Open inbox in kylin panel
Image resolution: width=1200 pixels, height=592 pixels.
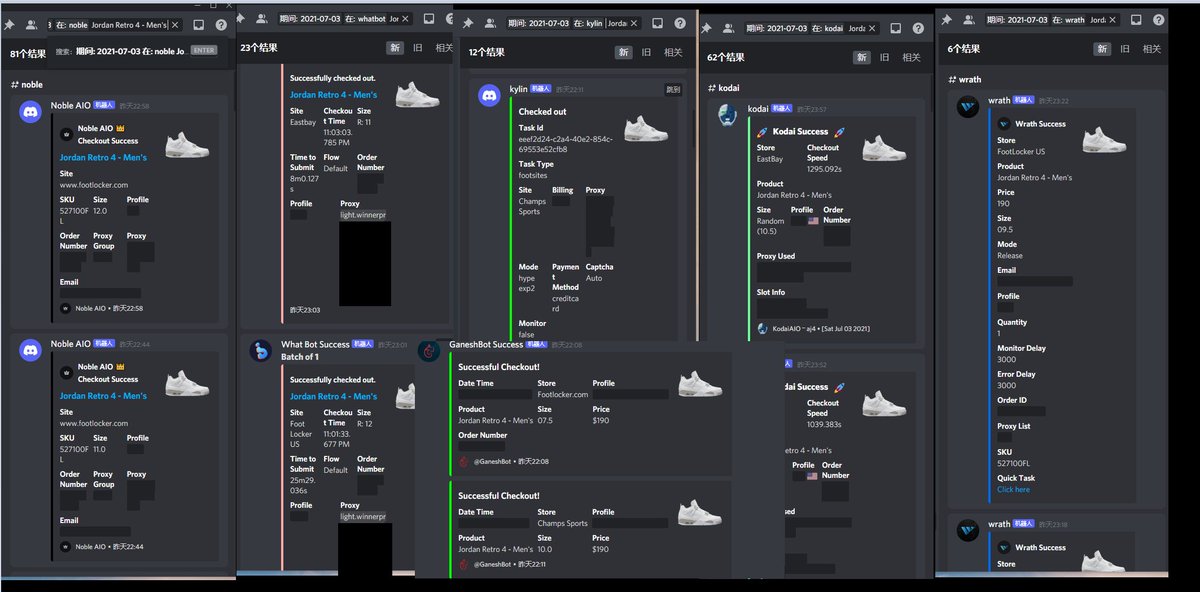[656, 23]
